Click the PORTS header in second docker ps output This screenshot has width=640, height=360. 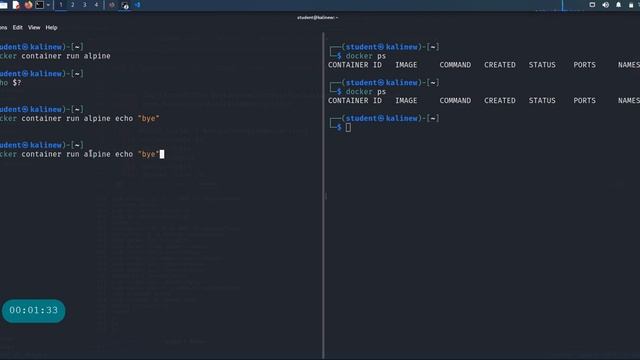tap(584, 100)
